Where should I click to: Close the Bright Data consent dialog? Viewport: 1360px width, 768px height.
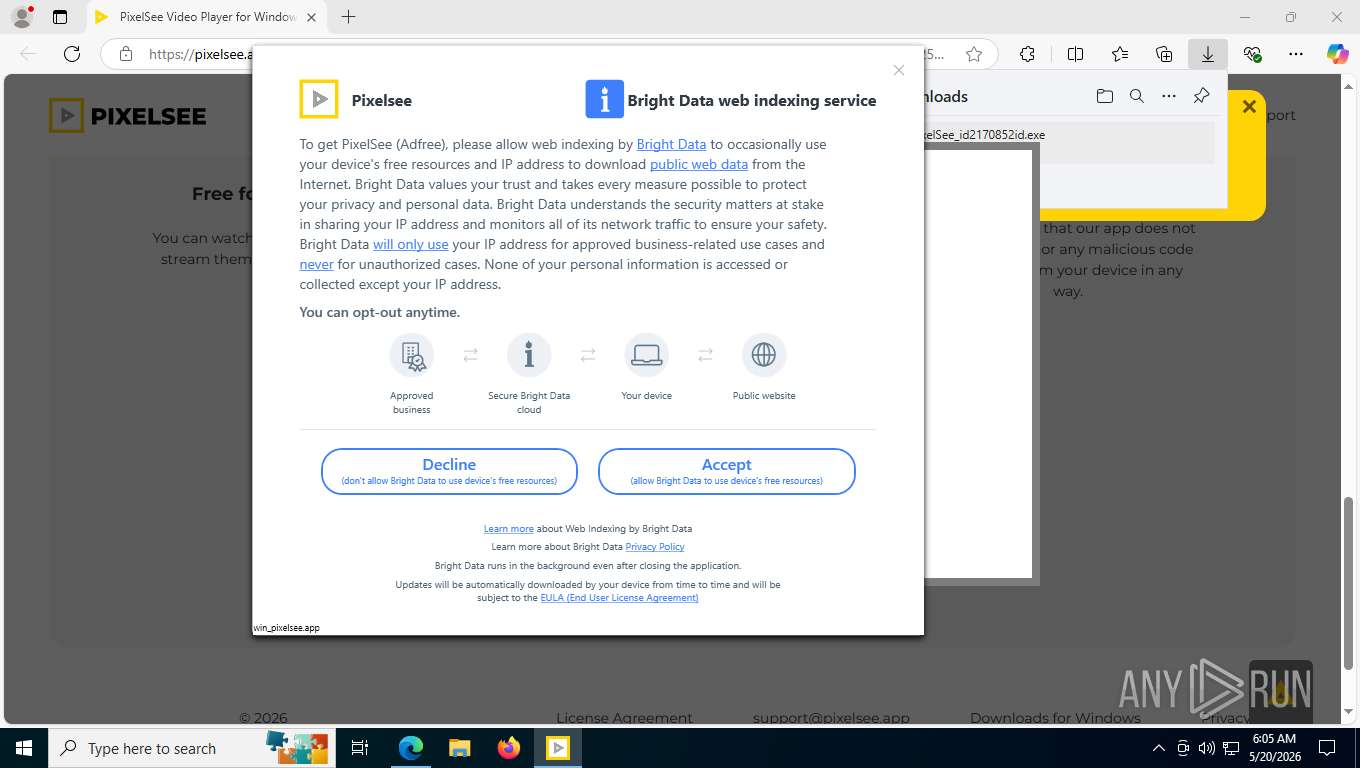pyautogui.click(x=898, y=70)
